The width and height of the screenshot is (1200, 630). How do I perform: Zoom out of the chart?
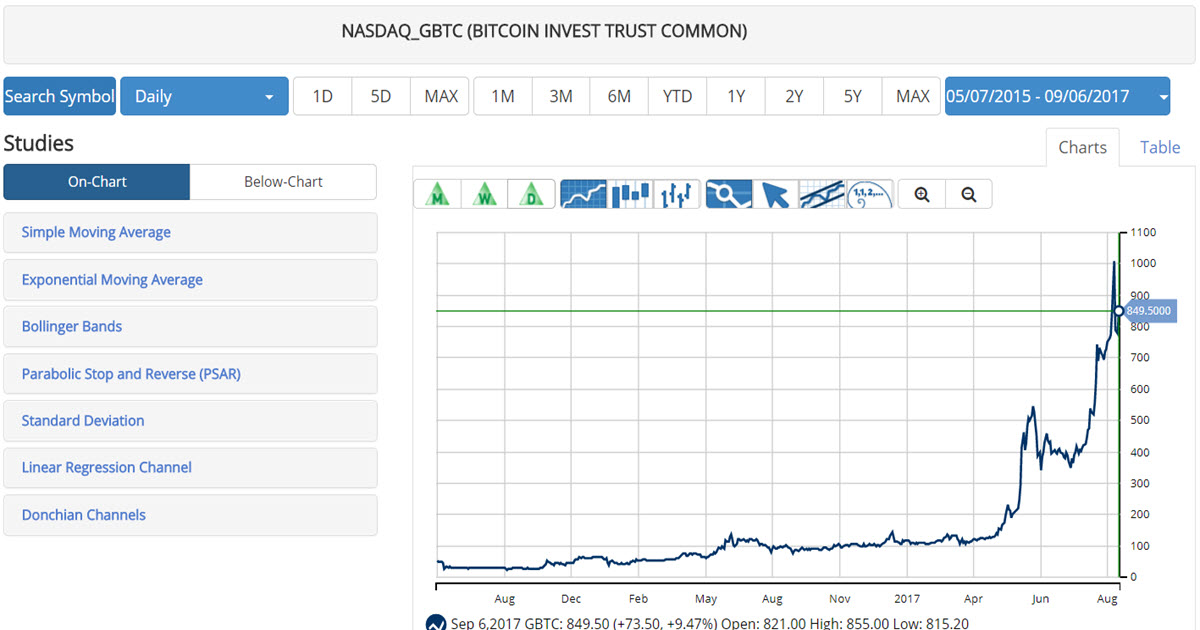click(968, 194)
